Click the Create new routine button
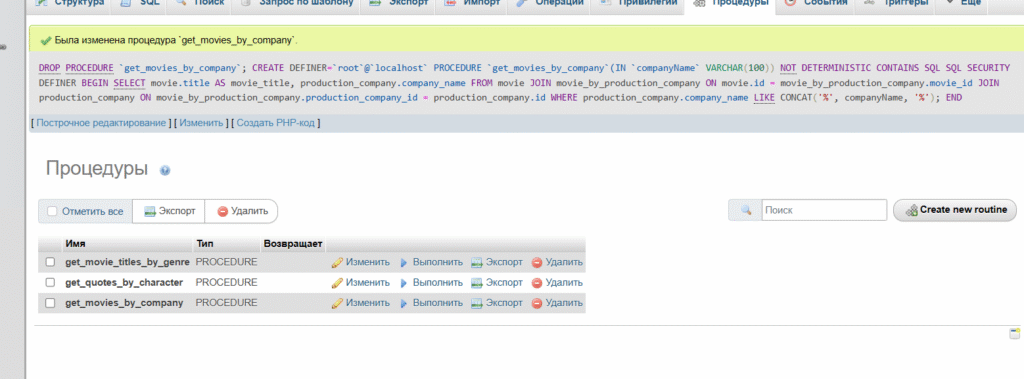Screen dimensions: 1024x379 click(955, 210)
